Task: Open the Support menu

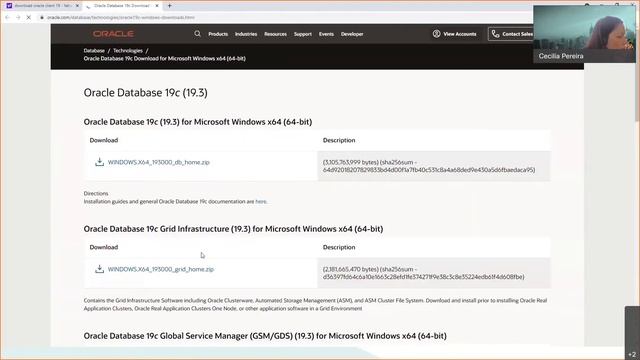Action: 303,34
